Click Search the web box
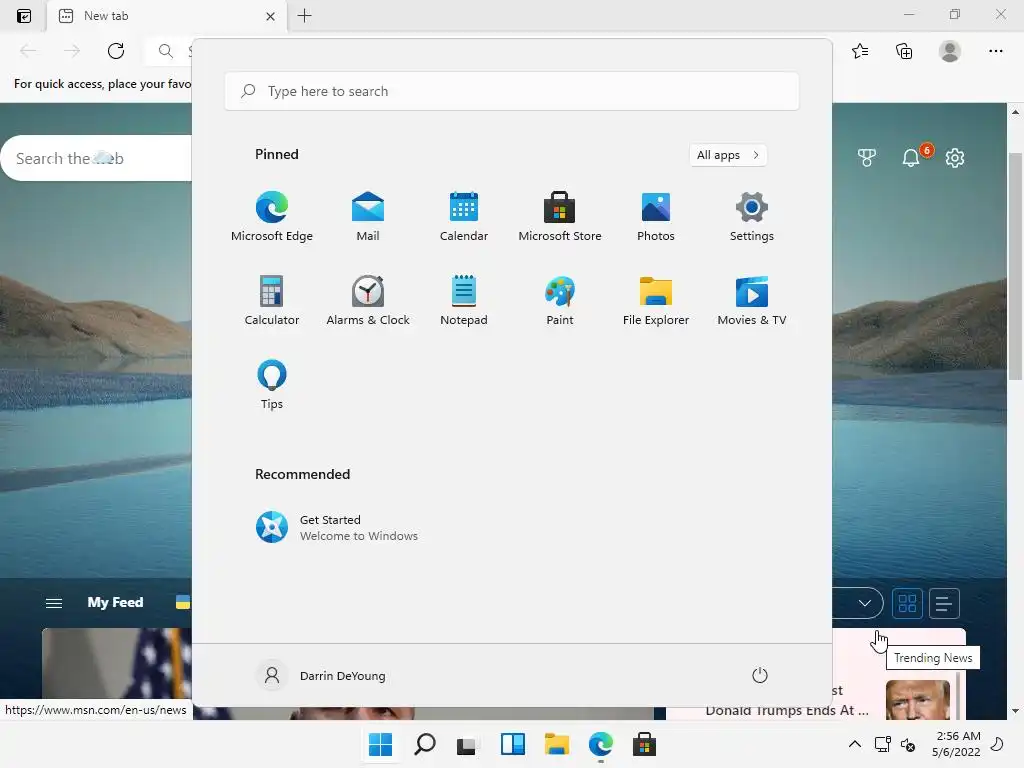1024x768 pixels. (97, 158)
